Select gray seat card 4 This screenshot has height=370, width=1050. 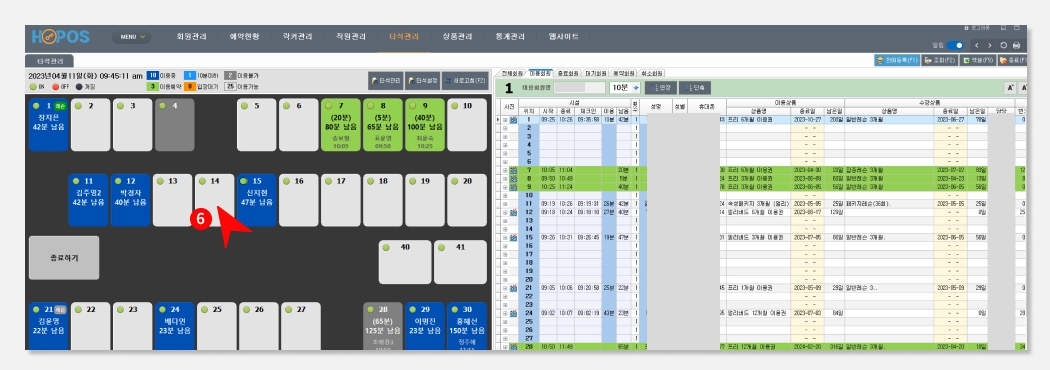point(174,124)
